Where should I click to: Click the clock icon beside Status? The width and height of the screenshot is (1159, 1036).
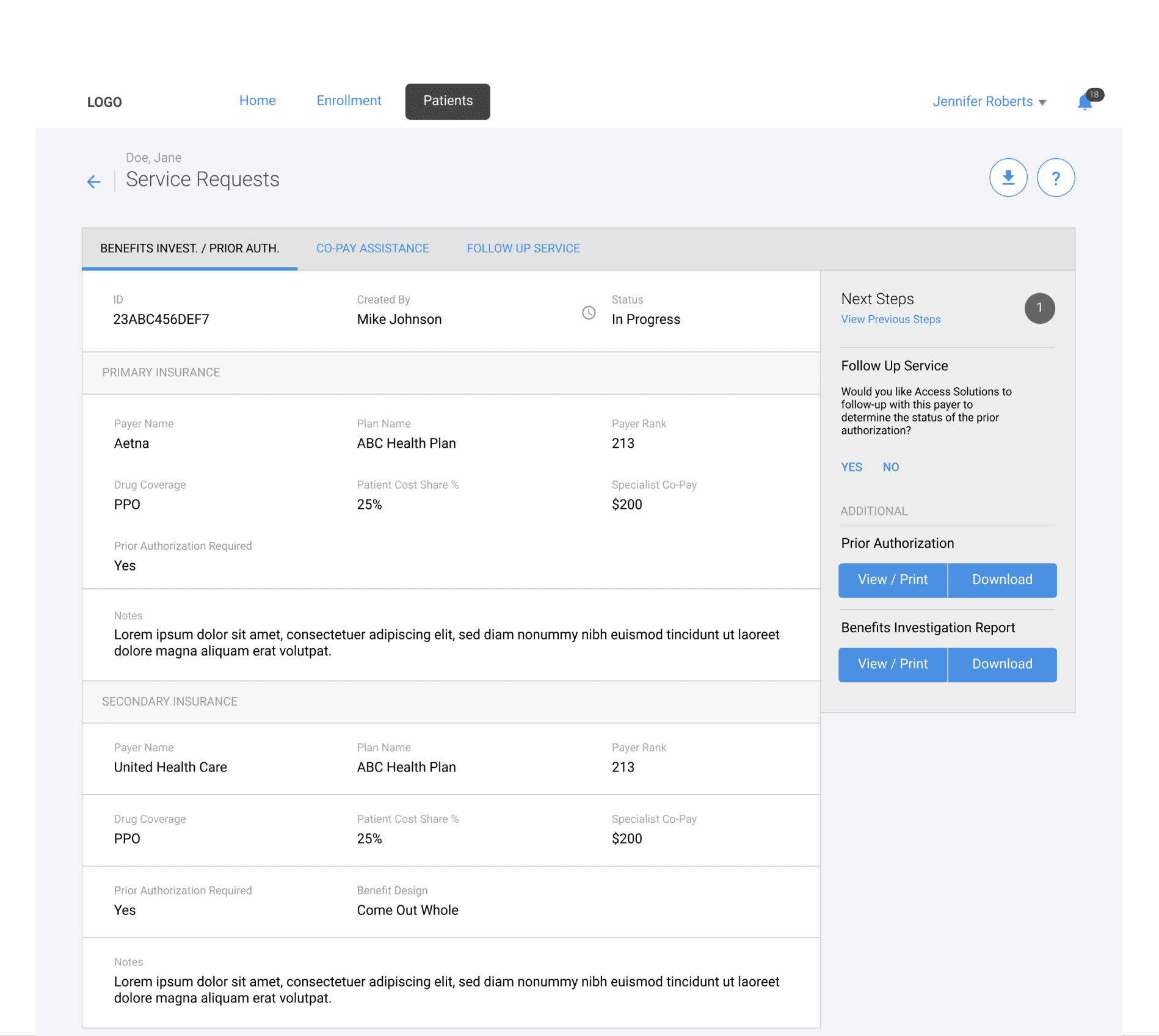pos(589,313)
